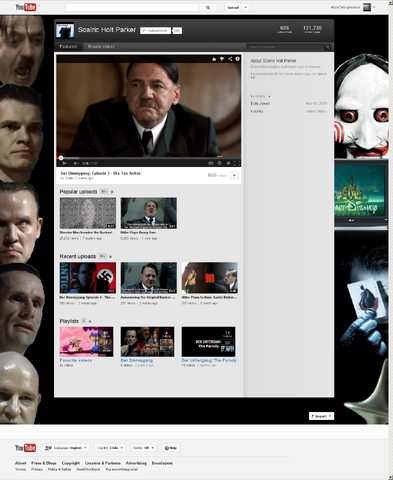The width and height of the screenshot is (393, 480).
Task: Toggle the Subscribed button
Action: pyautogui.click(x=155, y=31)
